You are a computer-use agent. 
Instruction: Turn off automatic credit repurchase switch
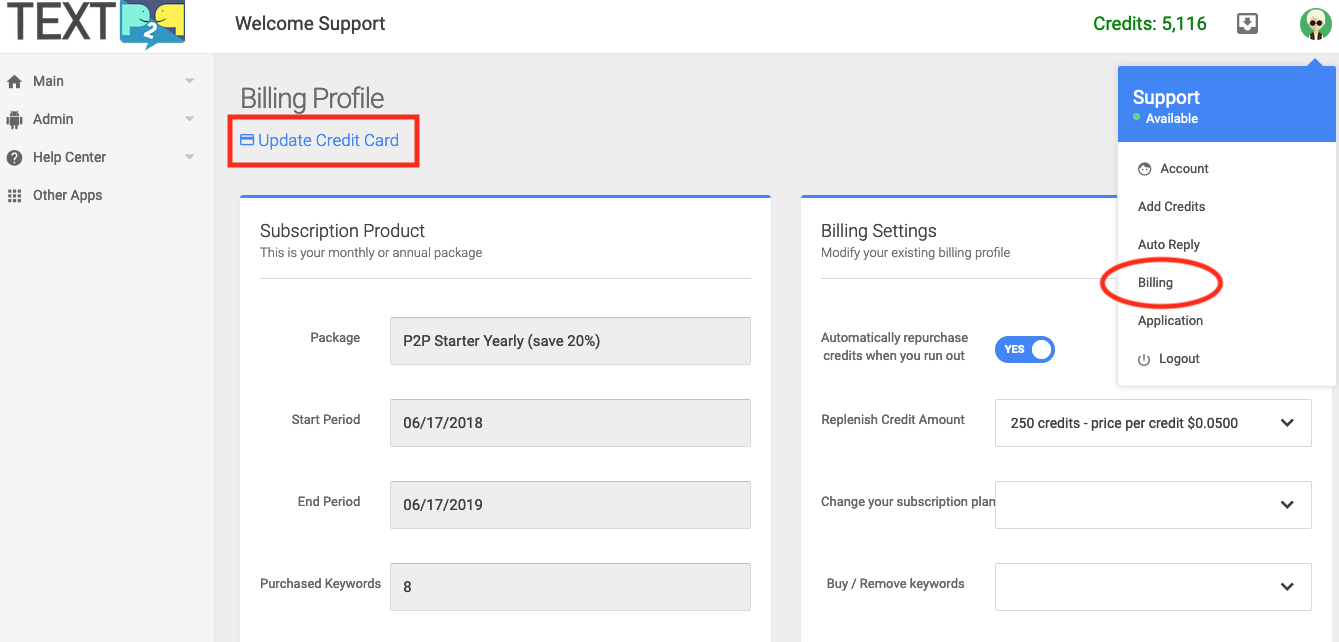[1024, 349]
